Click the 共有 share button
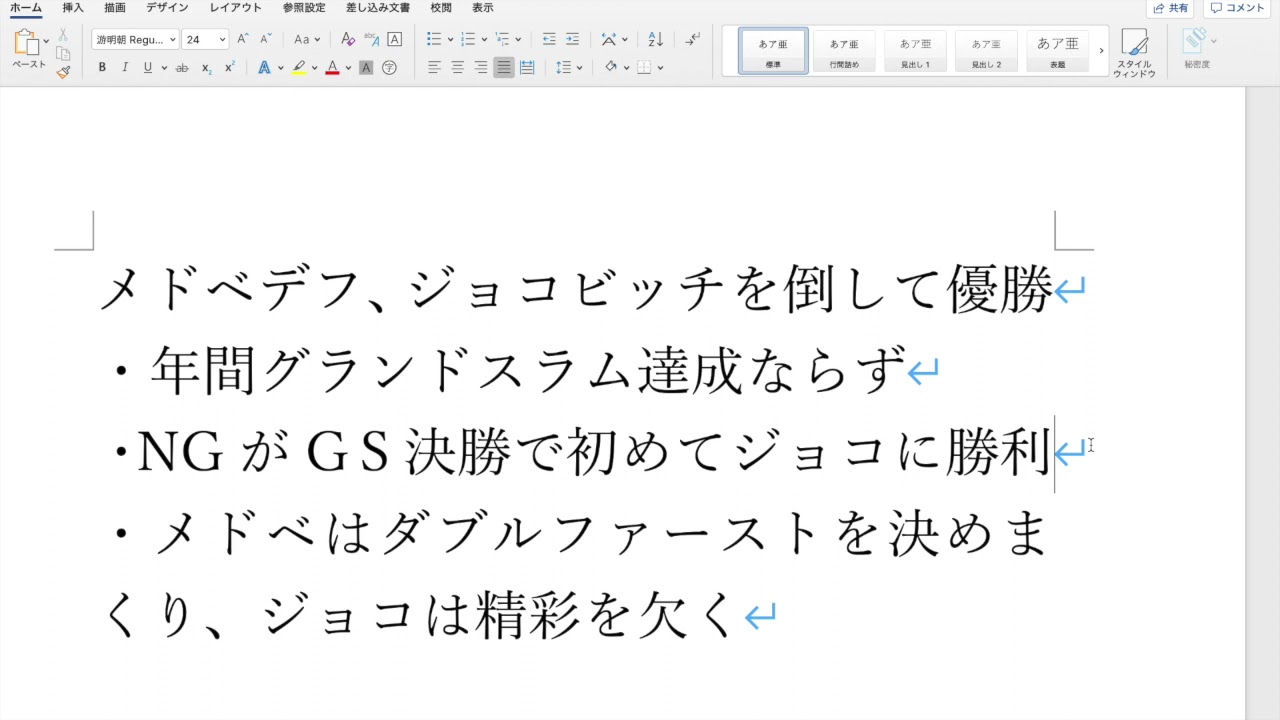The image size is (1280, 720). point(1171,8)
